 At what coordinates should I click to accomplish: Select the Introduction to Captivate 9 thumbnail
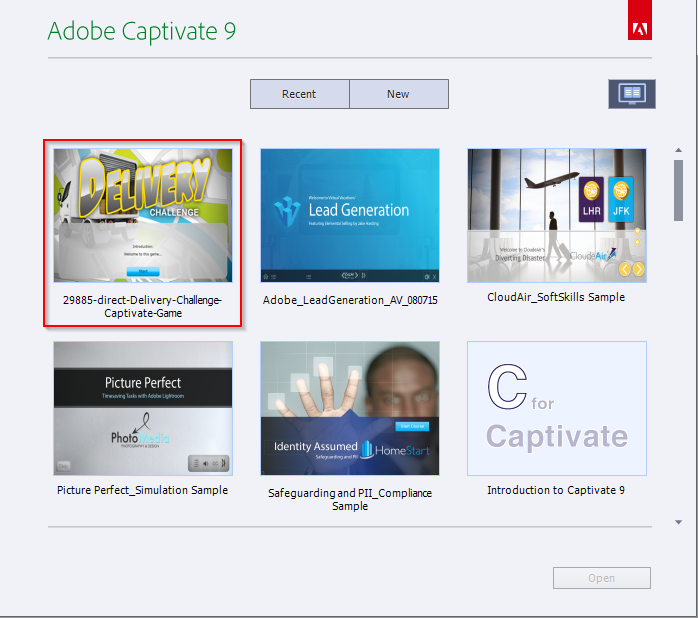click(x=556, y=408)
